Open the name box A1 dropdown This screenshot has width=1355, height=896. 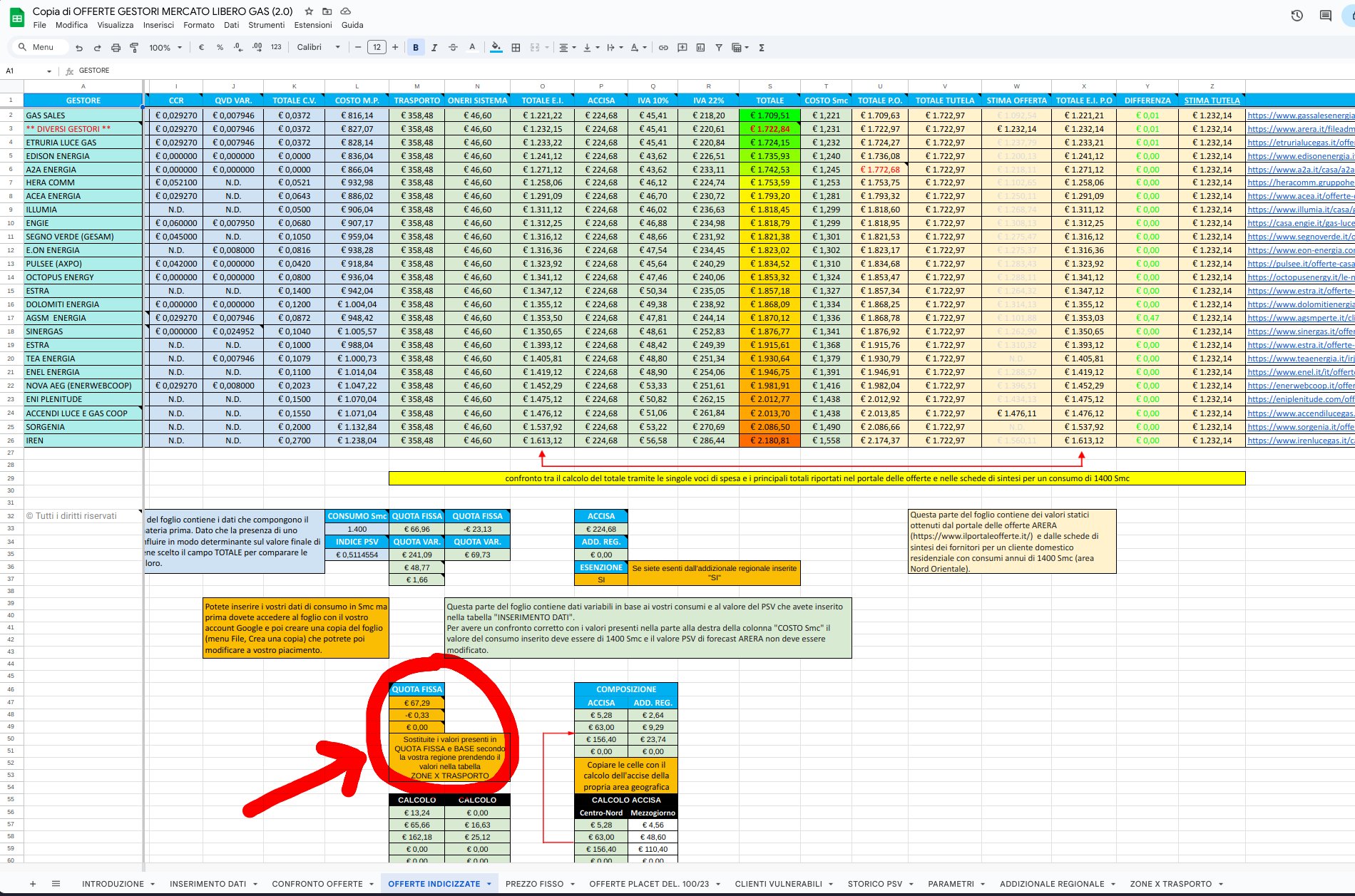(49, 71)
